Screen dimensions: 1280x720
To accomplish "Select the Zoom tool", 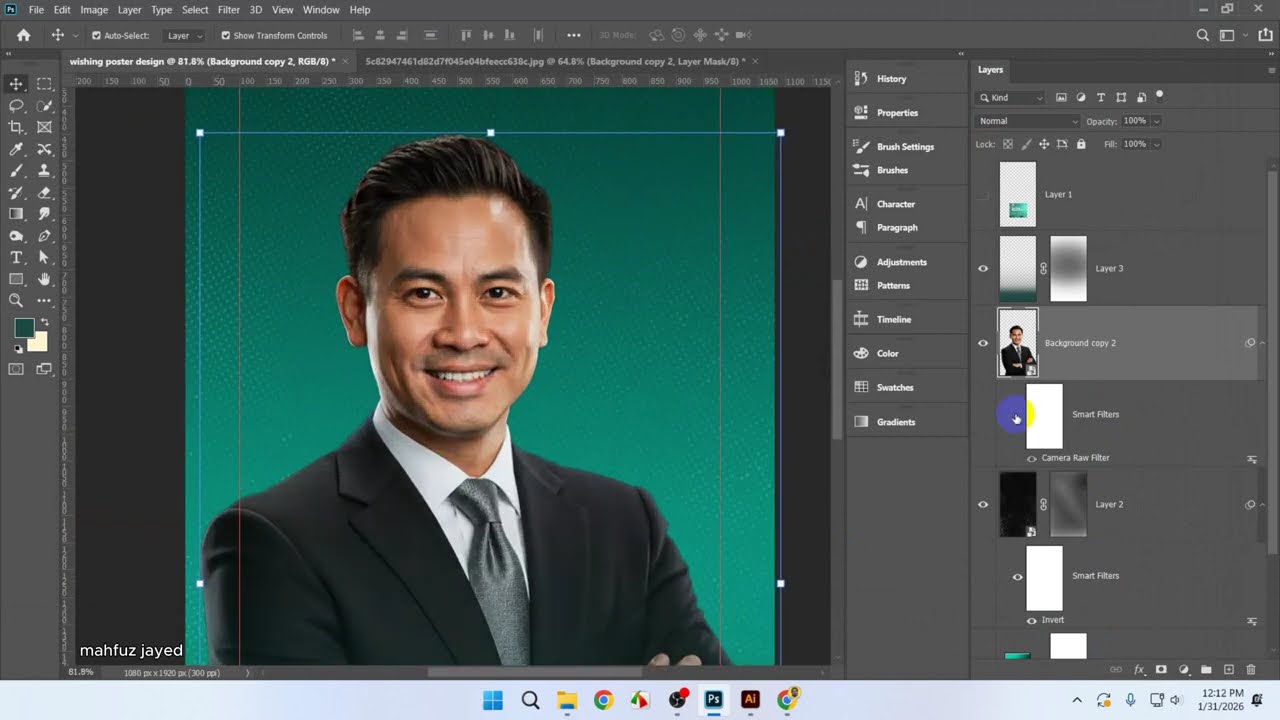I will [16, 300].
